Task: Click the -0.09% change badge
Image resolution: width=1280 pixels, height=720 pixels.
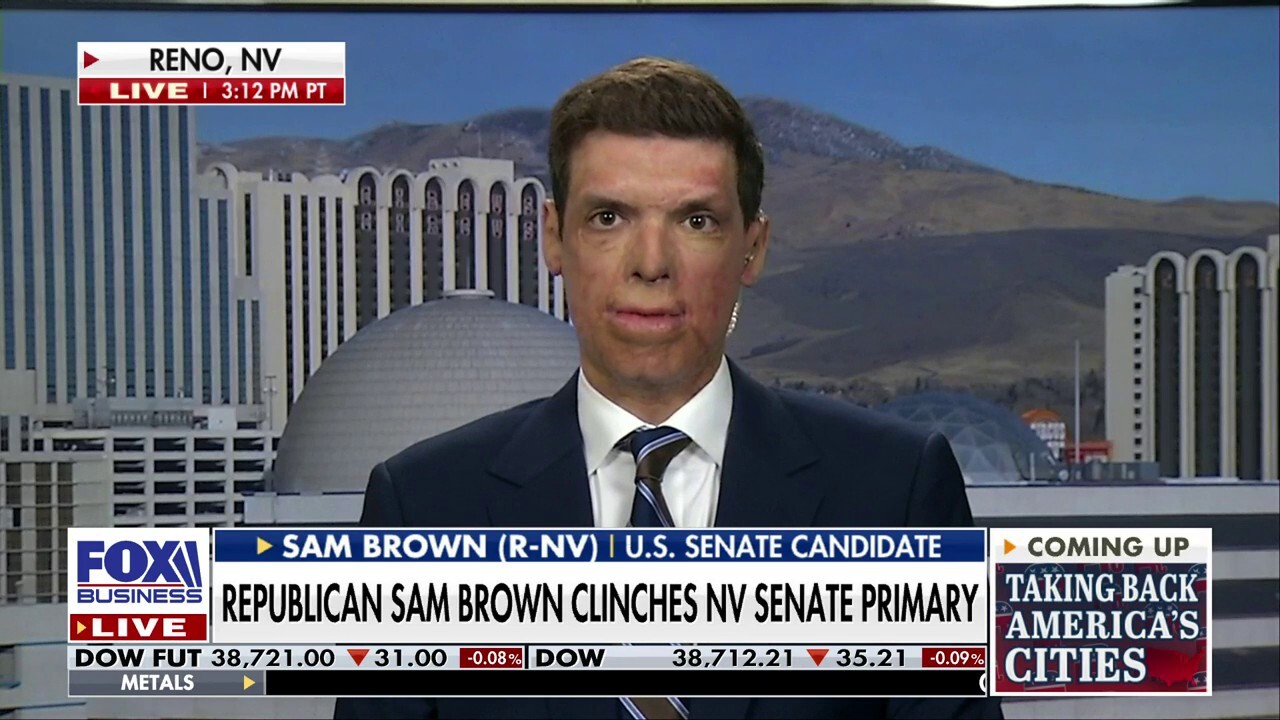Action: click(953, 658)
